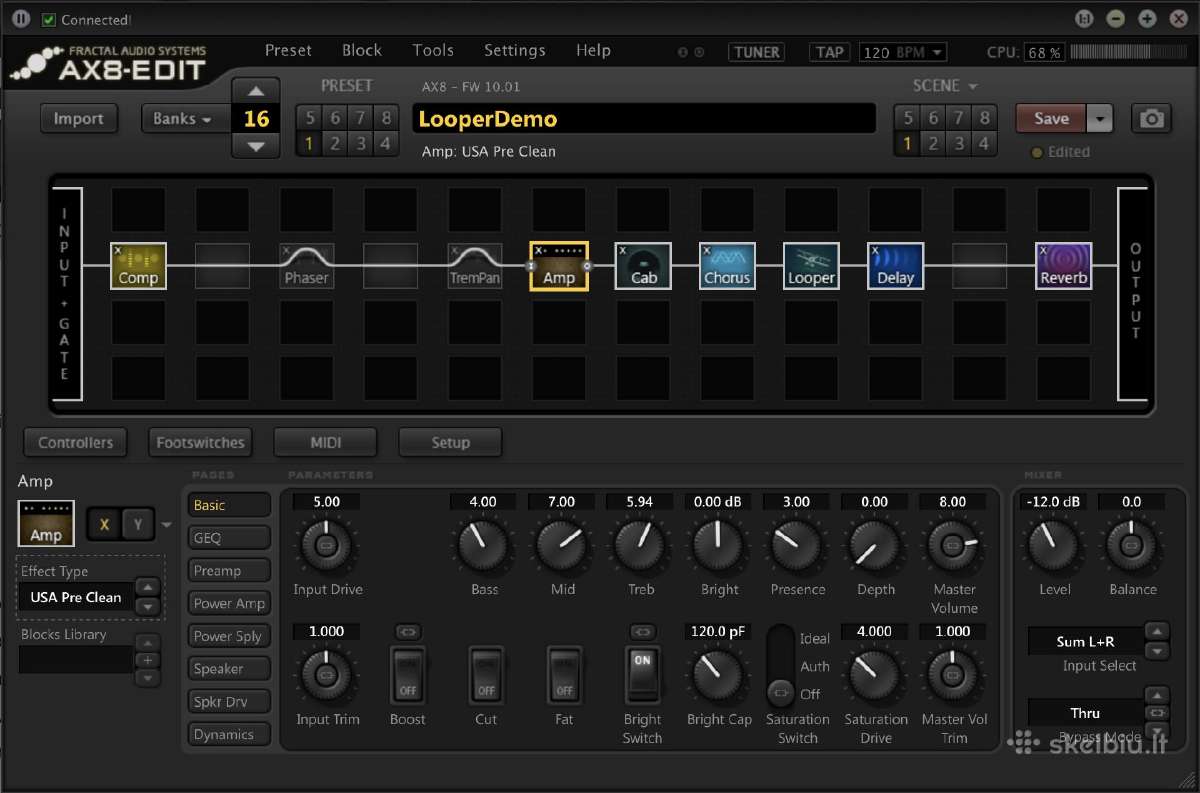Open the Tools menu
1200x793 pixels.
433,50
